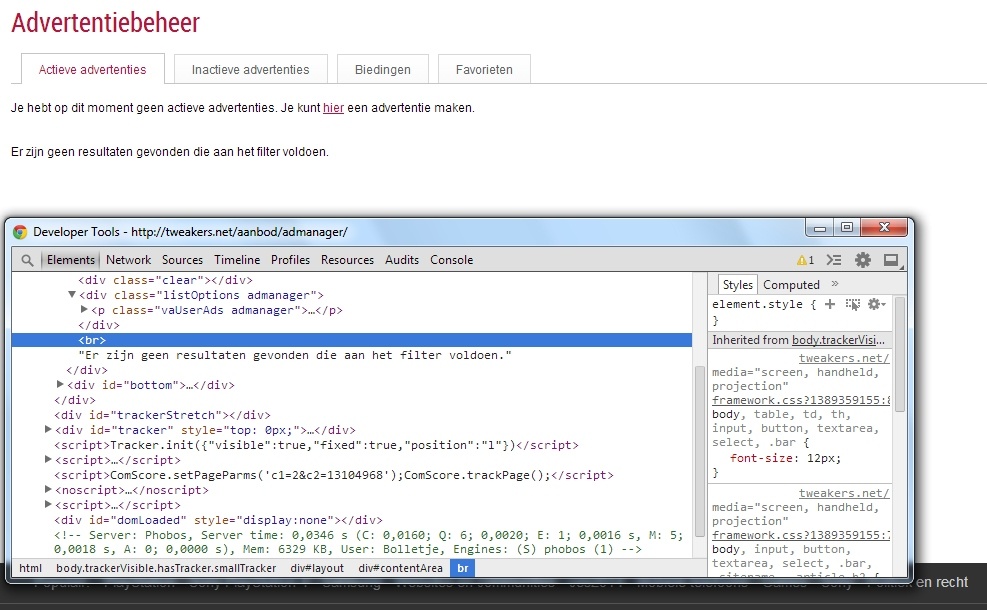Expand the div id bottom node

[60, 385]
